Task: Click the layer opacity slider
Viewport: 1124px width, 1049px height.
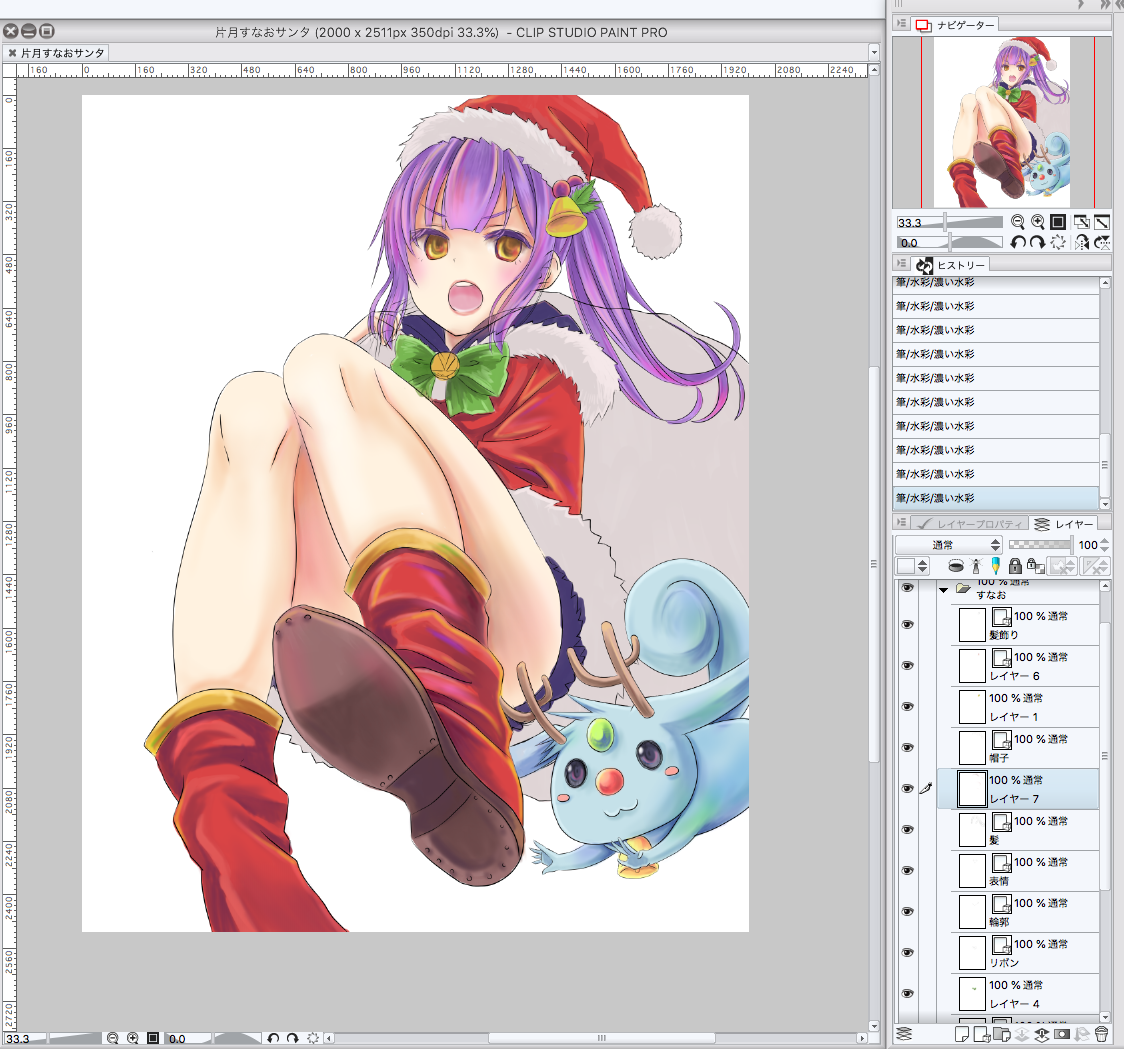Action: (x=1040, y=545)
